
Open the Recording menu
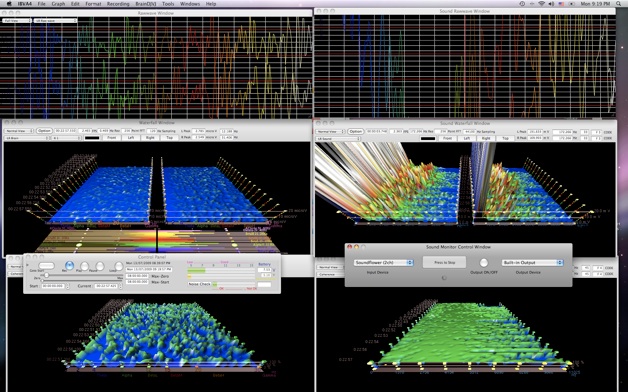click(118, 4)
